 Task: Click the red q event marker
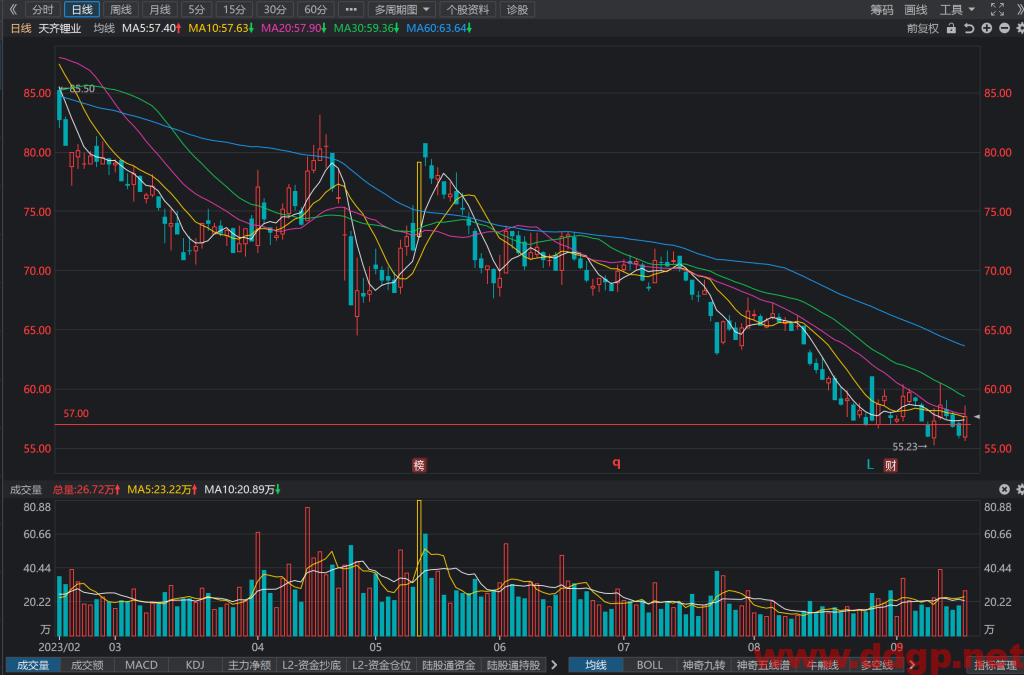616,463
